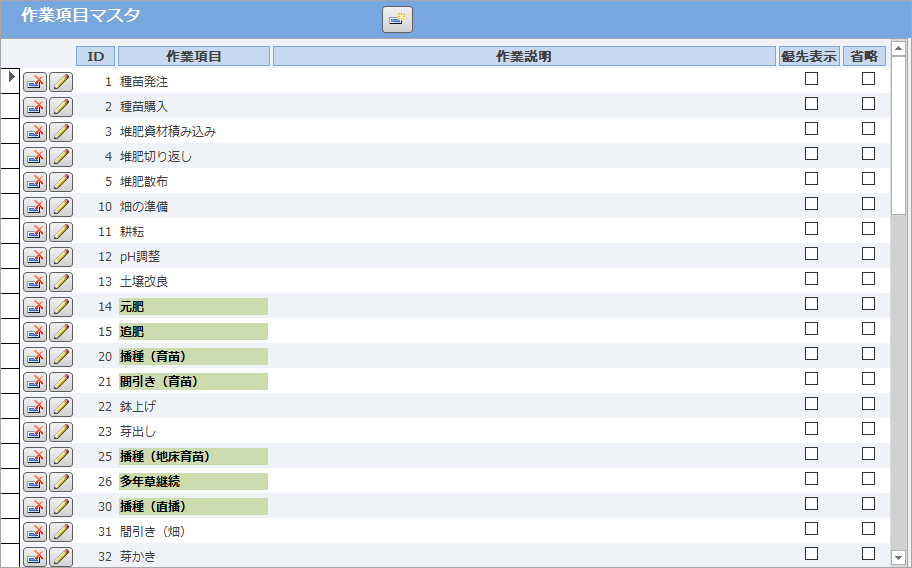Edit the 播種（地床育苗） row
Viewport: 912px width, 568px height.
pos(61,457)
